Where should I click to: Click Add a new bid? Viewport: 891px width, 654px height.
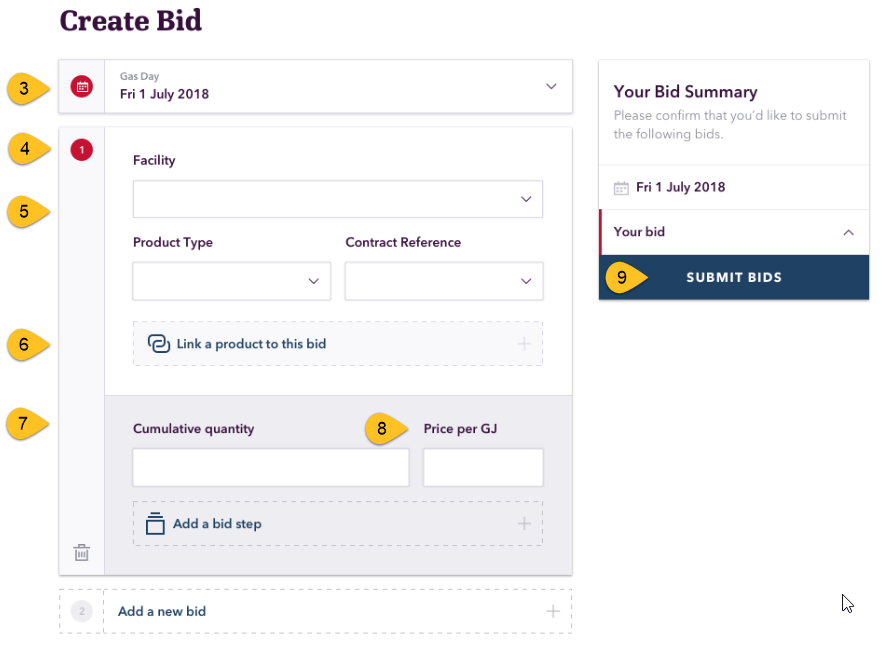click(162, 611)
